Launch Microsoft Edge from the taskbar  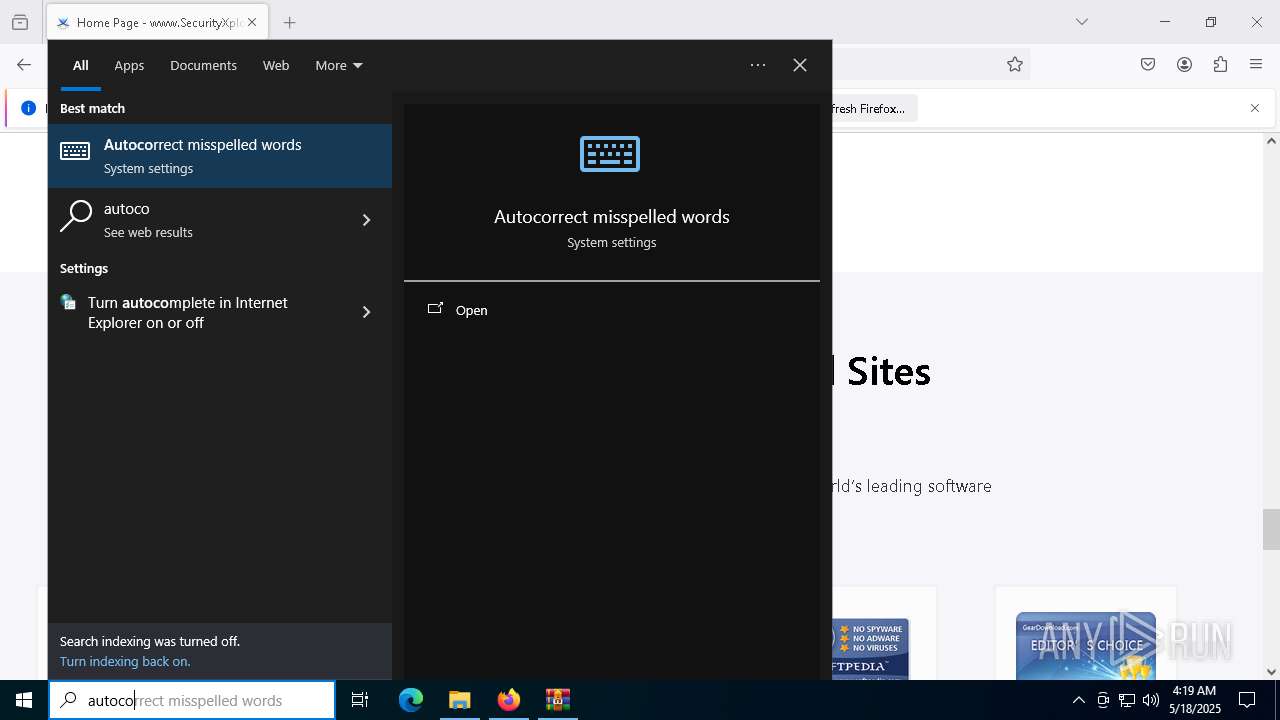(411, 700)
